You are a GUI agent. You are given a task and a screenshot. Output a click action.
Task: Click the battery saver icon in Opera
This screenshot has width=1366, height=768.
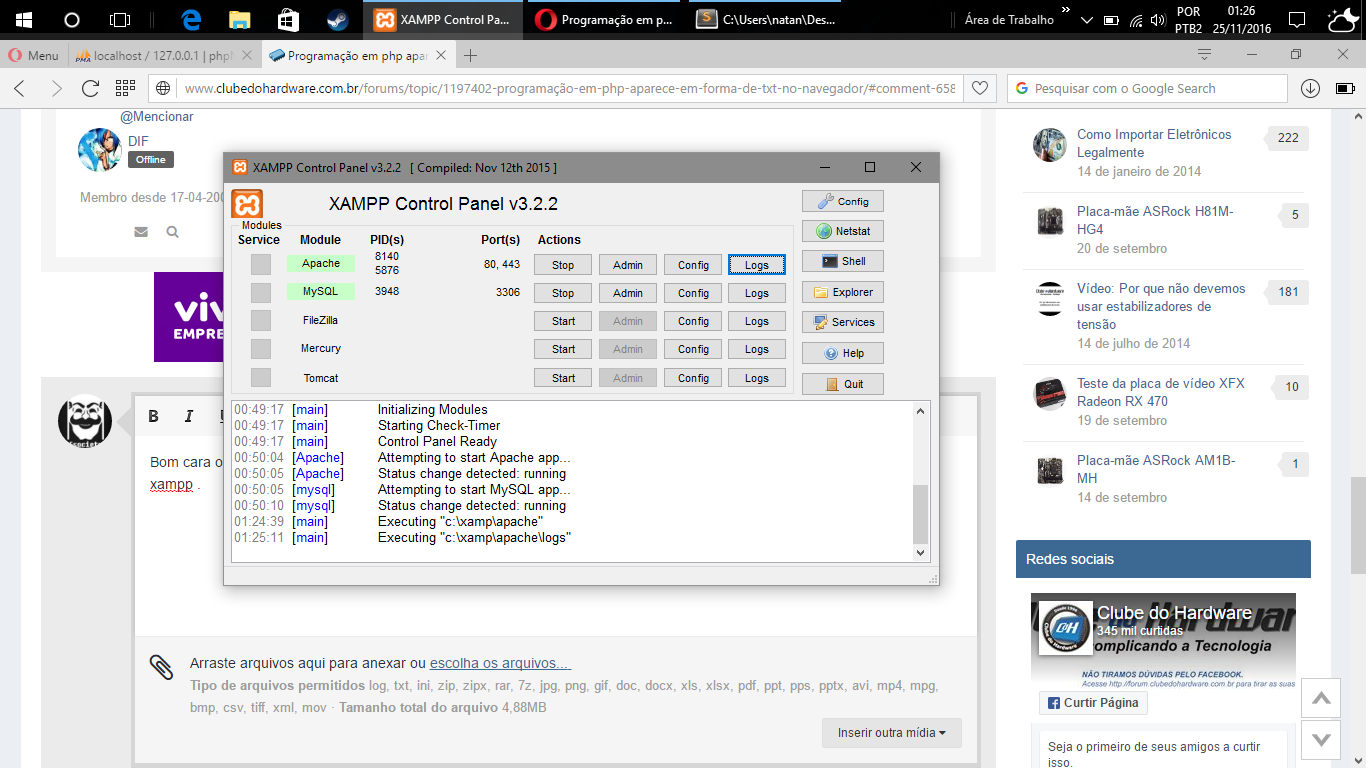(x=1345, y=88)
